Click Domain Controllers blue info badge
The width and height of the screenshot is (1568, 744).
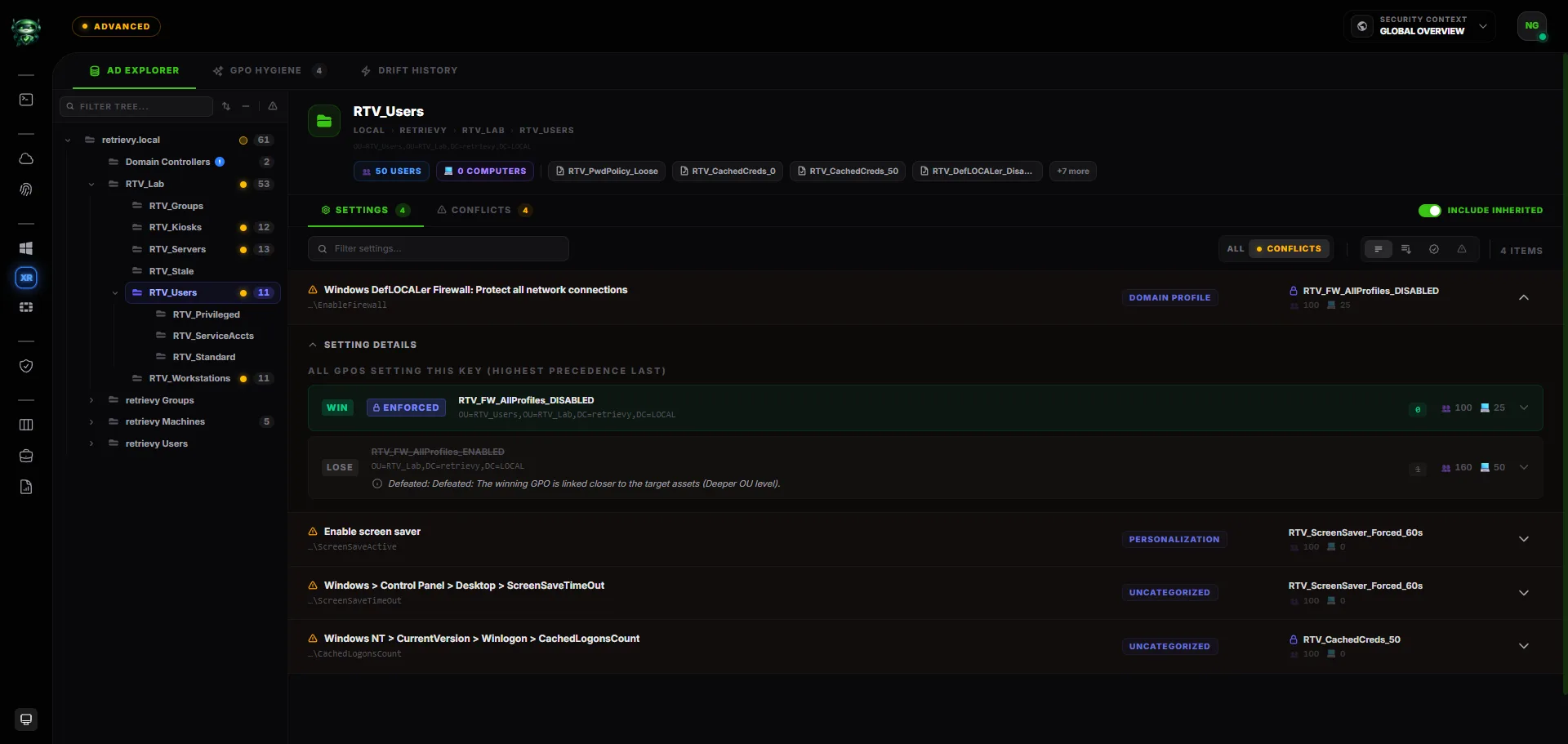tap(220, 162)
